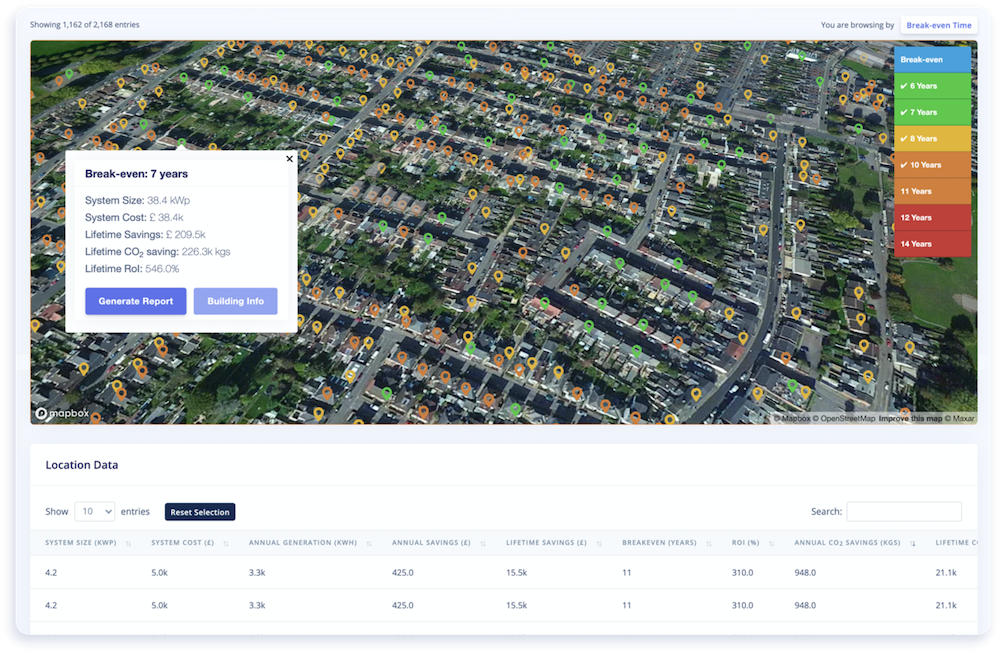Close the Break-even popup with the X
The image size is (1000, 653).
pyautogui.click(x=290, y=158)
